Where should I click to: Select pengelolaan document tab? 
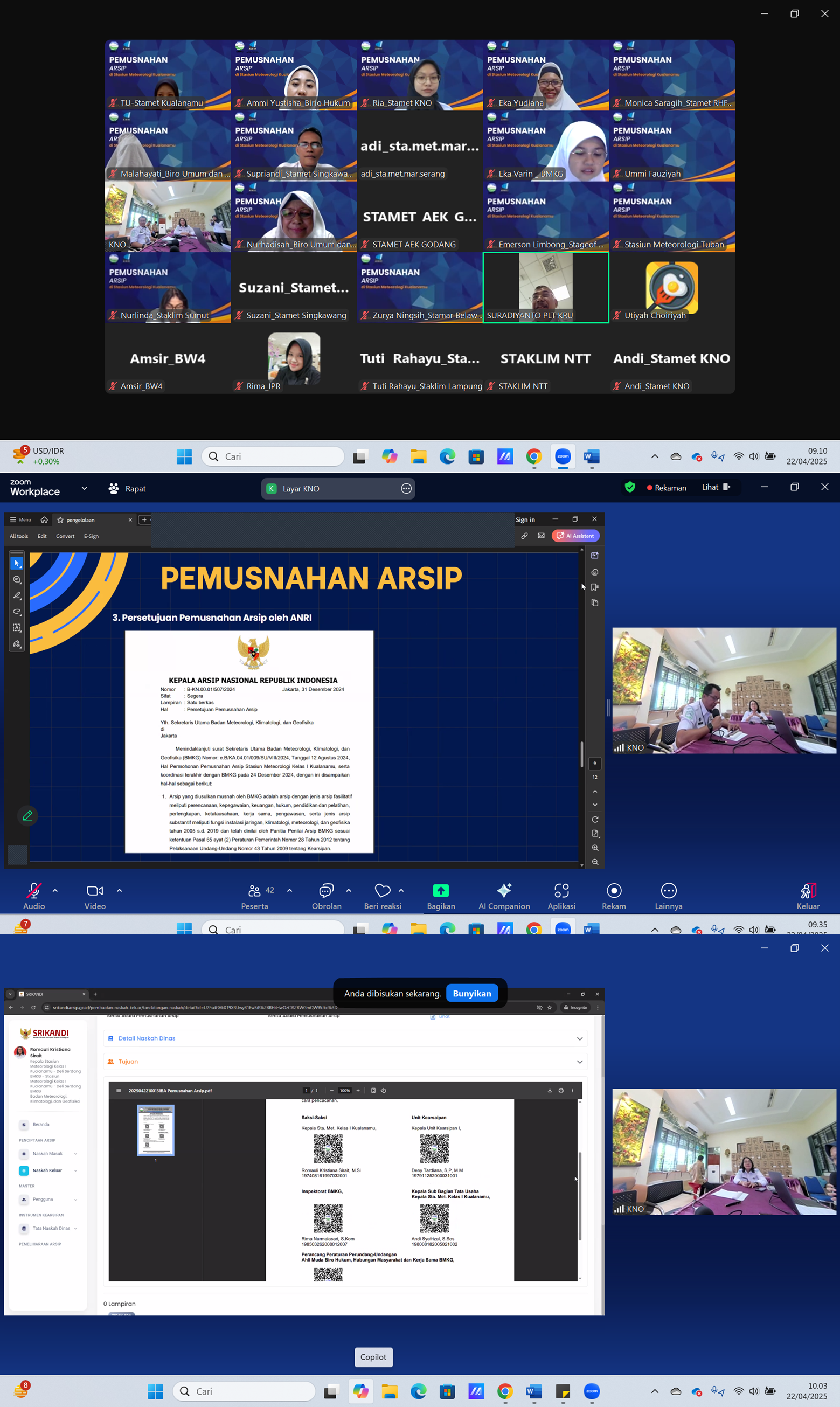pyautogui.click(x=94, y=519)
